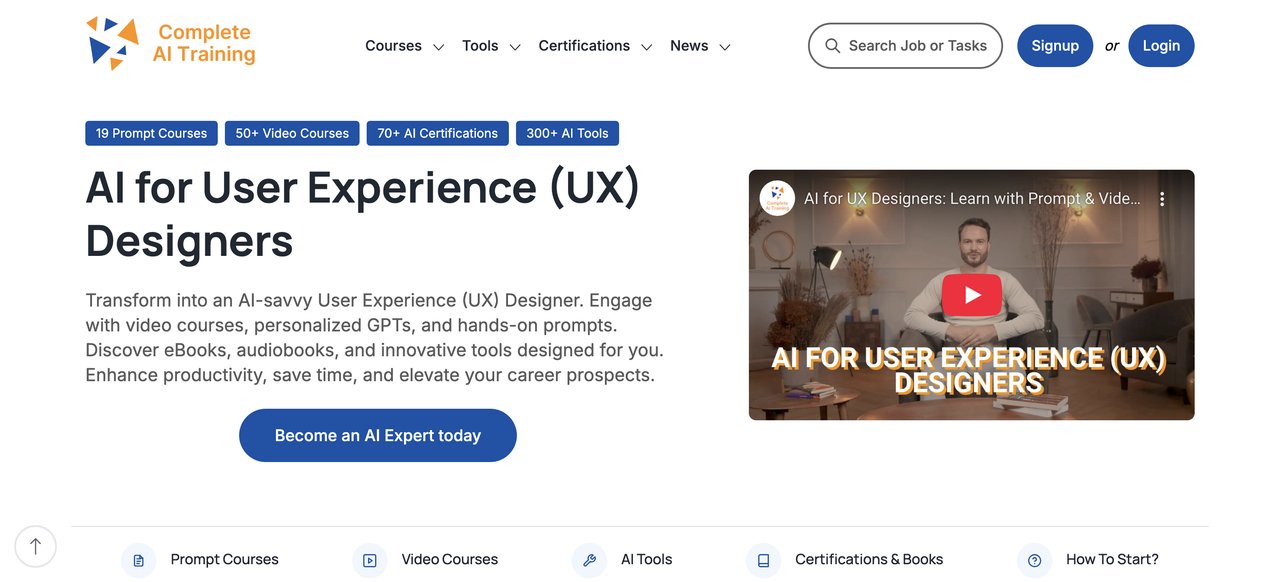1280x582 pixels.
Task: Open the Certifications menu
Action: pos(584,46)
